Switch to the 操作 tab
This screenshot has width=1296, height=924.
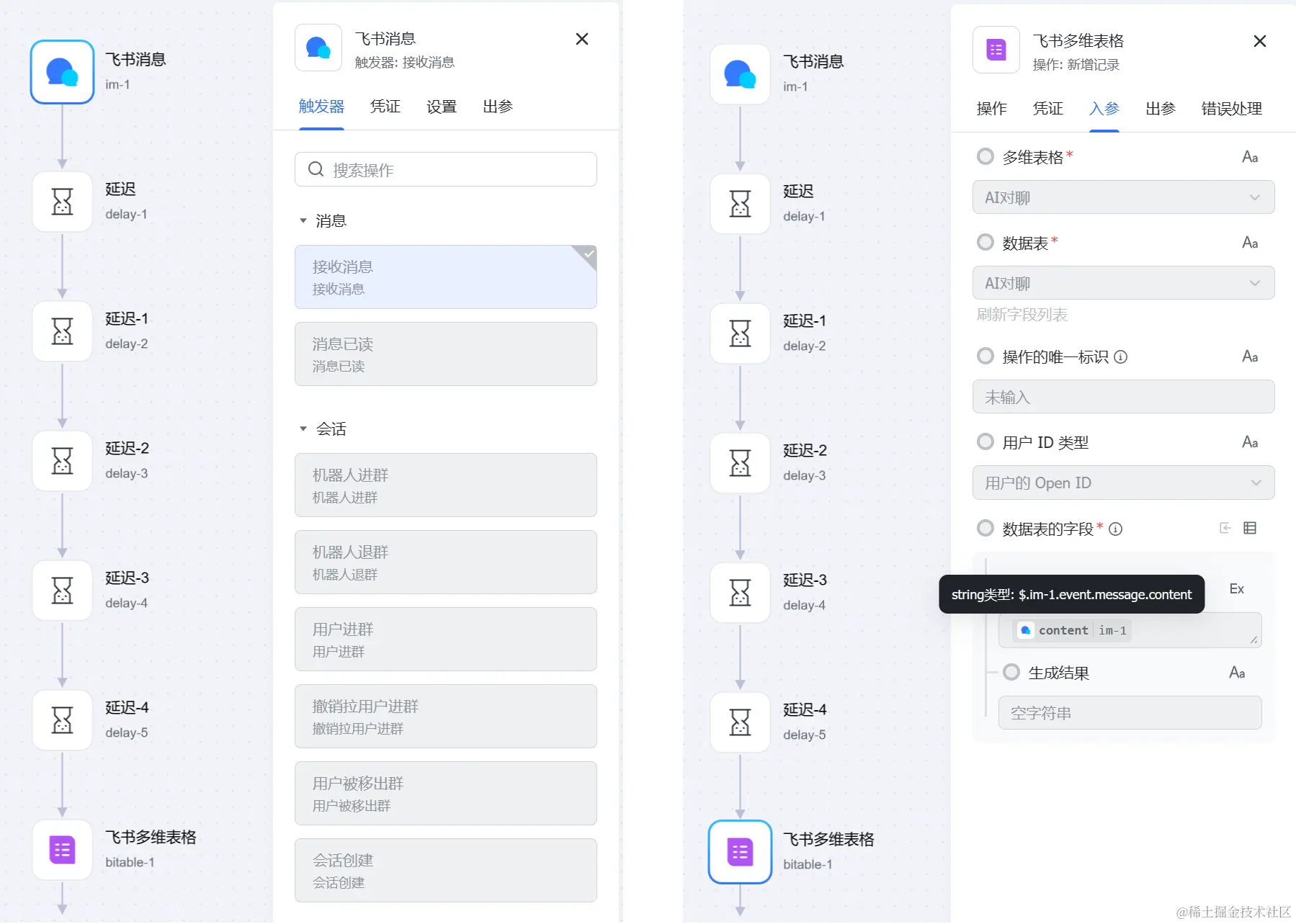pos(992,109)
